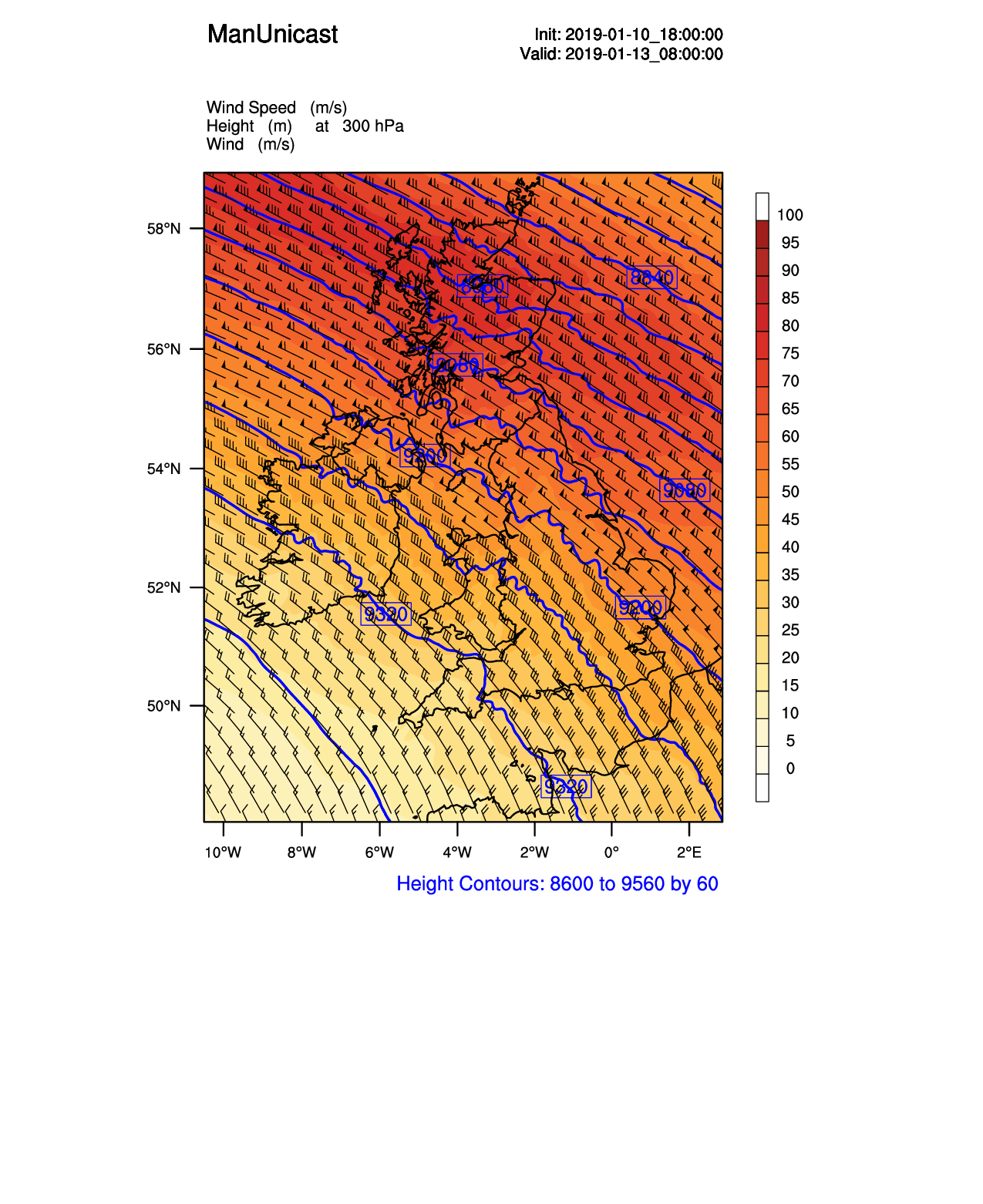Click the 2°W longitude label
The height and width of the screenshot is (1204, 983).
[534, 853]
